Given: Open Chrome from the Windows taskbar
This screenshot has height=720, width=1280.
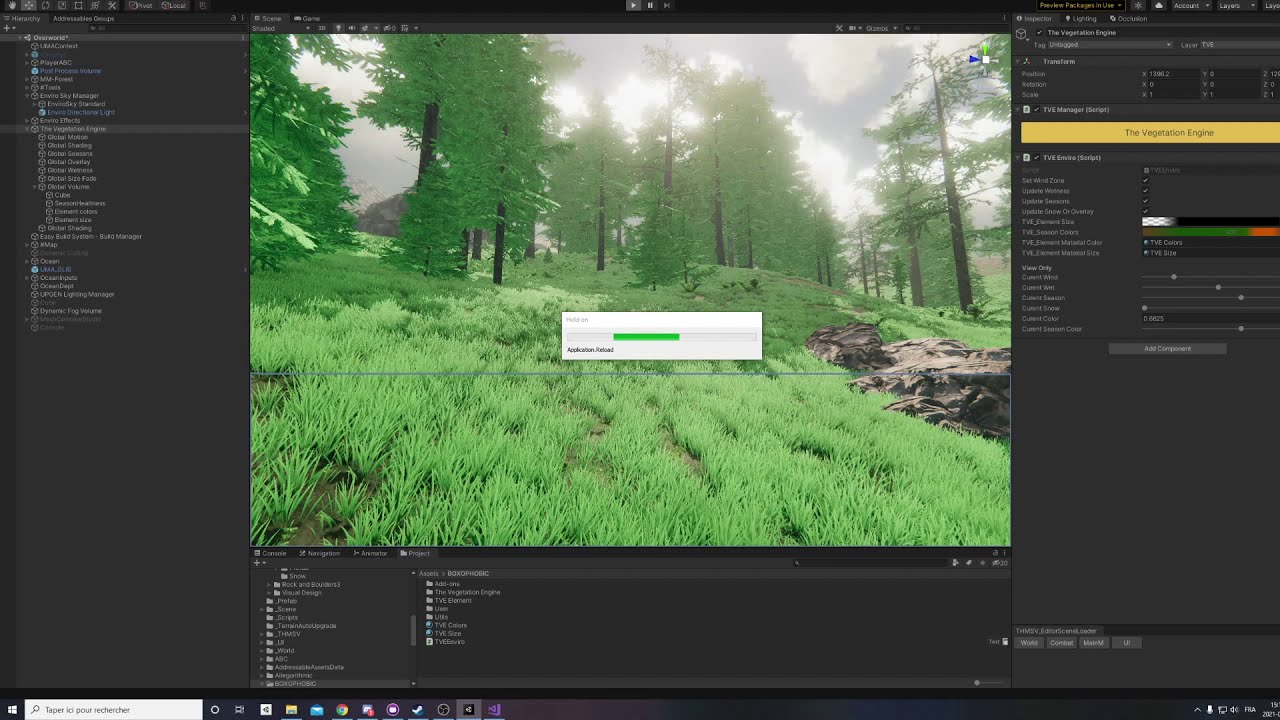Looking at the screenshot, I should point(342,709).
